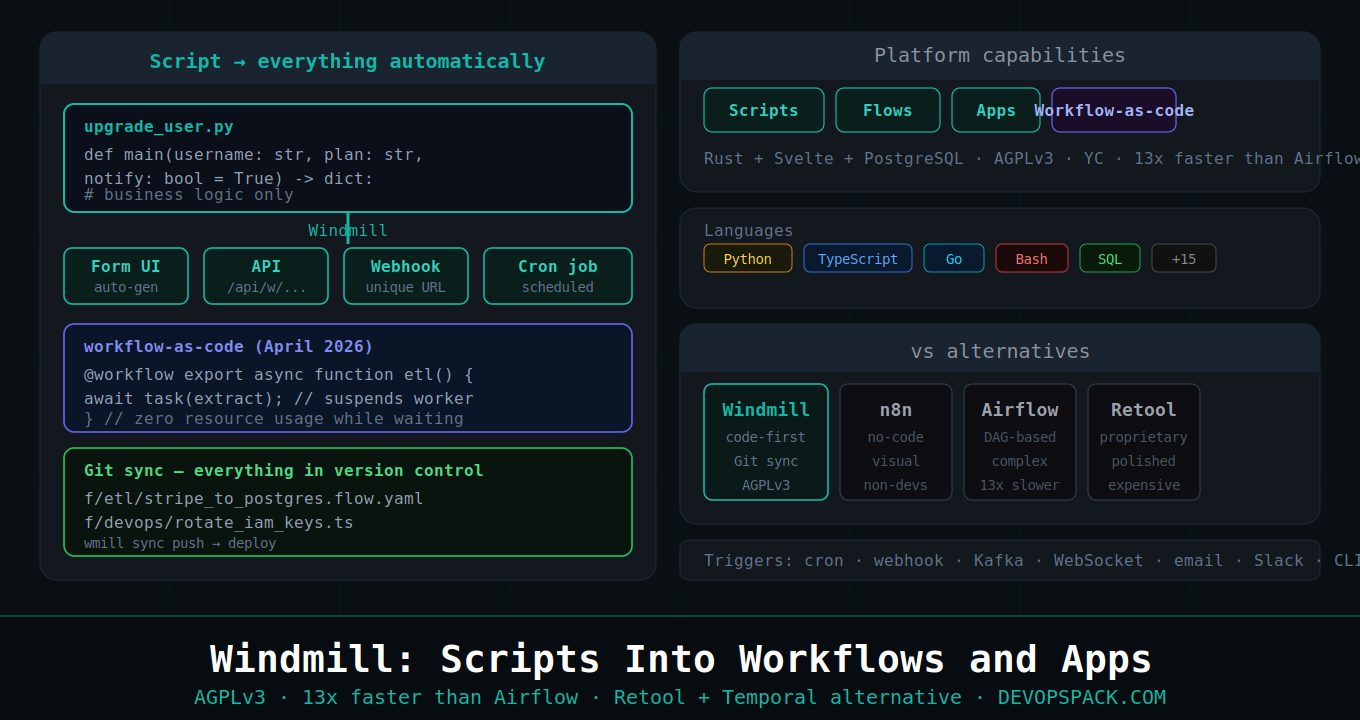Click the upgrade_user.py file name

click(159, 127)
